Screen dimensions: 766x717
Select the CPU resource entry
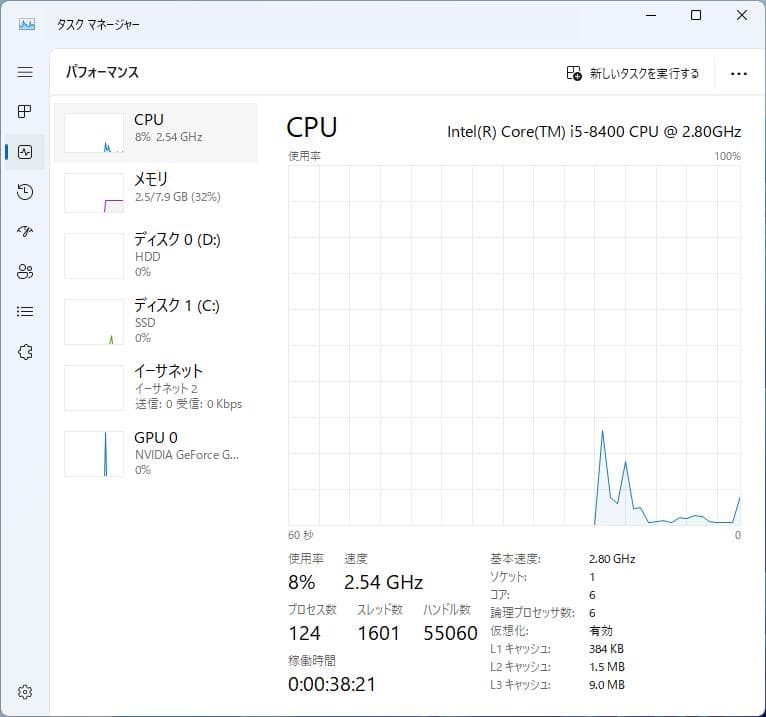(156, 133)
